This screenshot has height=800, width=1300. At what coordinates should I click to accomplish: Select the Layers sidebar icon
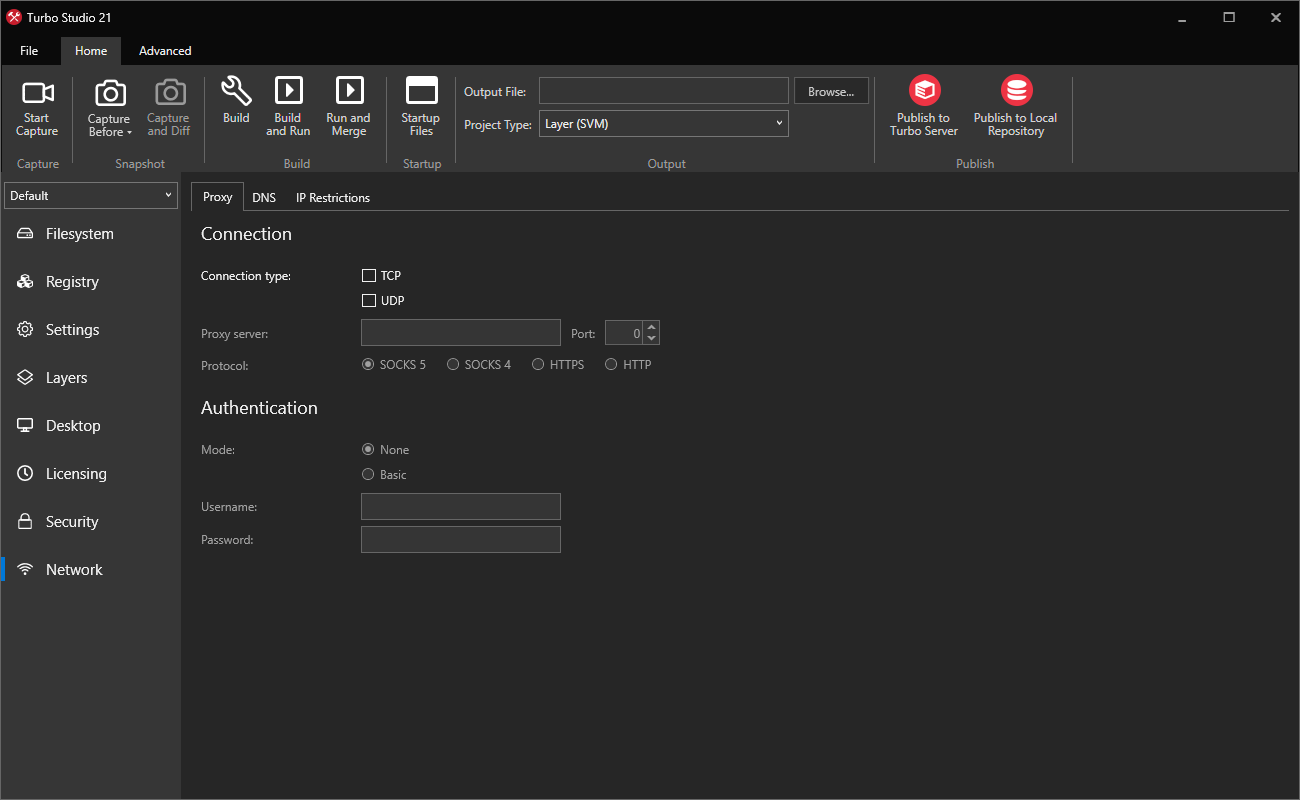coord(65,377)
